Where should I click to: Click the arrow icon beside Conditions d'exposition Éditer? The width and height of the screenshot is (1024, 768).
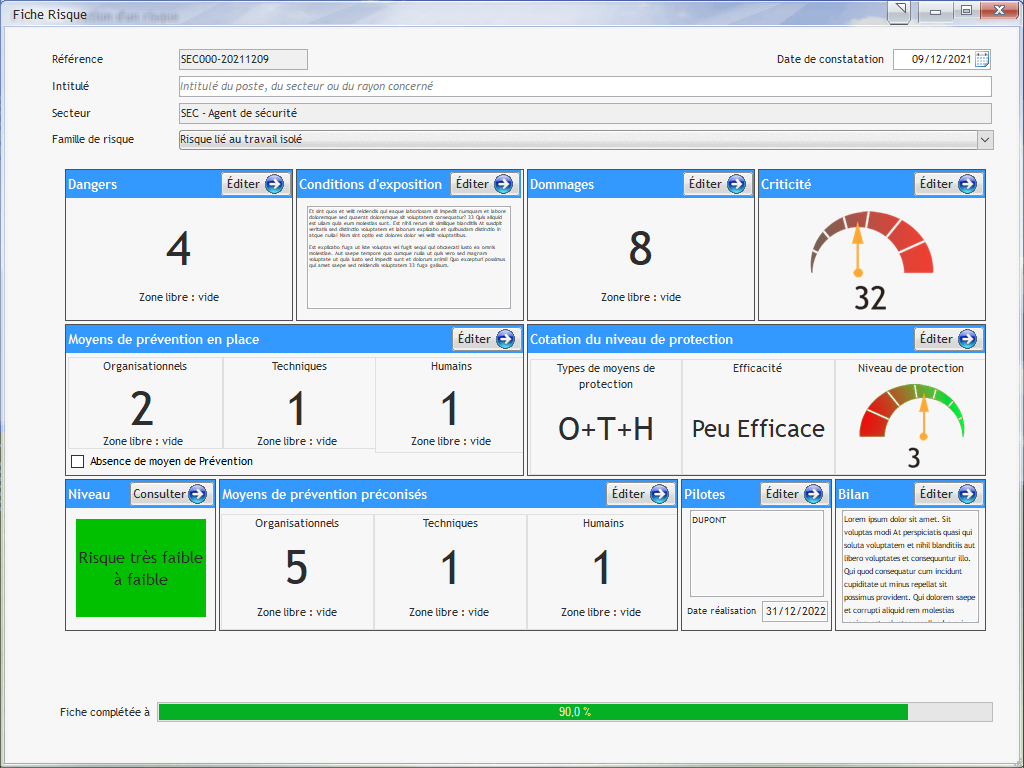click(x=503, y=184)
